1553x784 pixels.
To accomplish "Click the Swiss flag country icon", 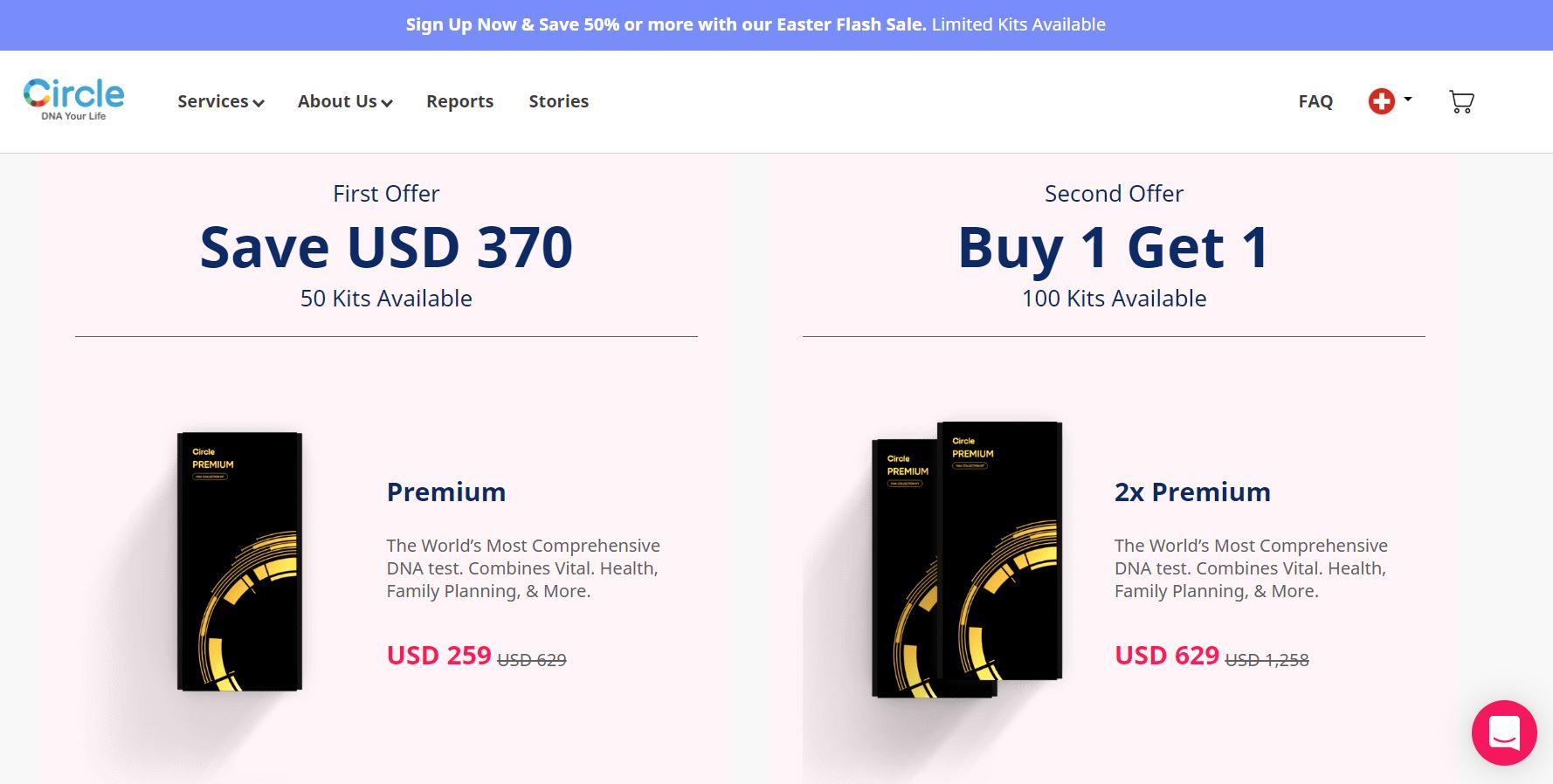I will click(1381, 101).
